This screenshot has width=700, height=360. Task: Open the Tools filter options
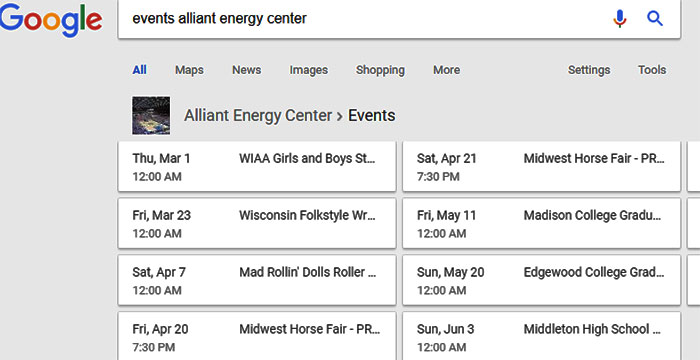[652, 70]
